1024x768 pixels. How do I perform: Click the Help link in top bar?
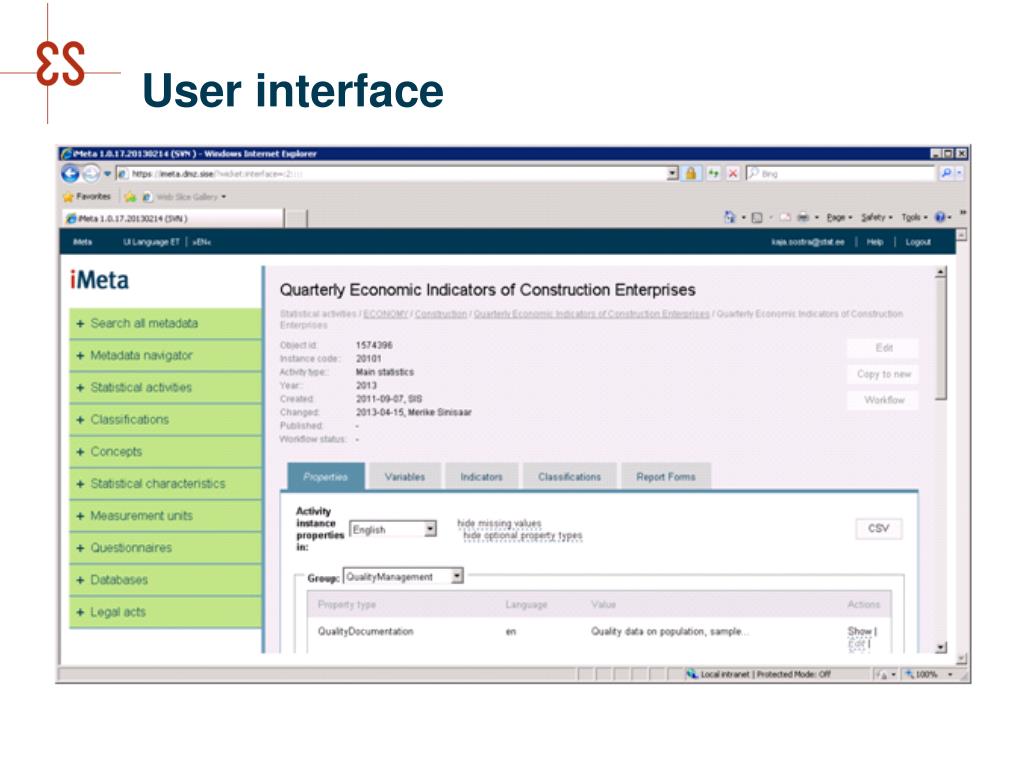pos(874,242)
